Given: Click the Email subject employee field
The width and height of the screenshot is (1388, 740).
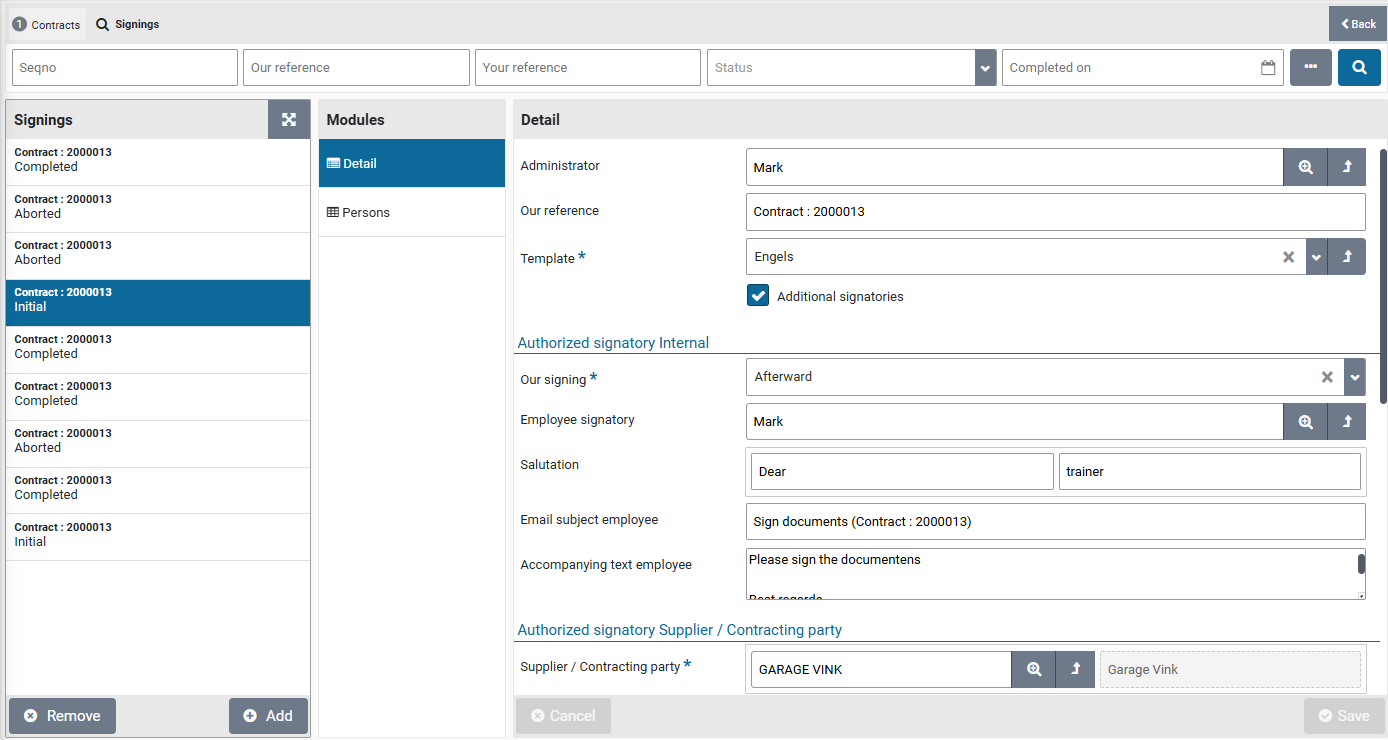Looking at the screenshot, I should [x=1055, y=522].
